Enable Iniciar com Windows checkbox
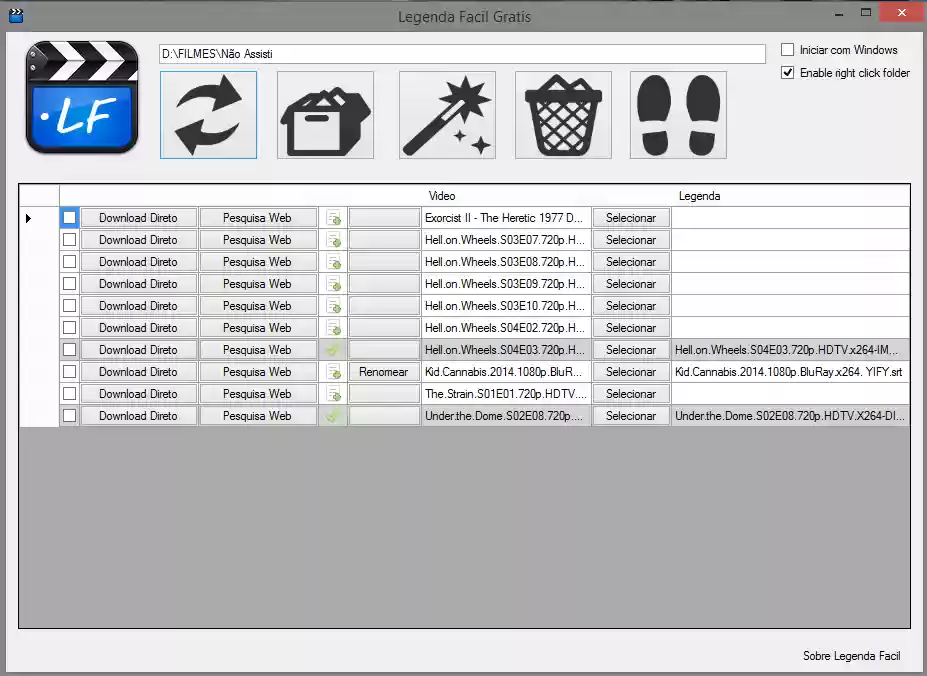 coord(788,49)
